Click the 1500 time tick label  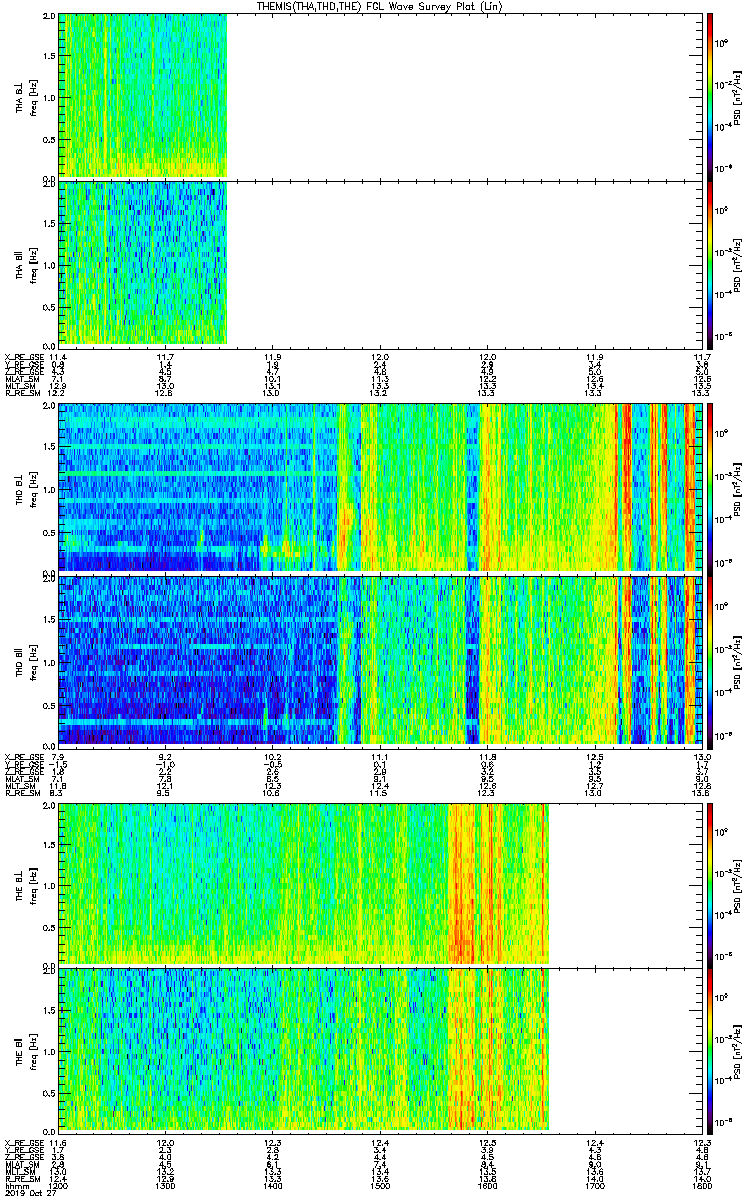[x=380, y=1186]
